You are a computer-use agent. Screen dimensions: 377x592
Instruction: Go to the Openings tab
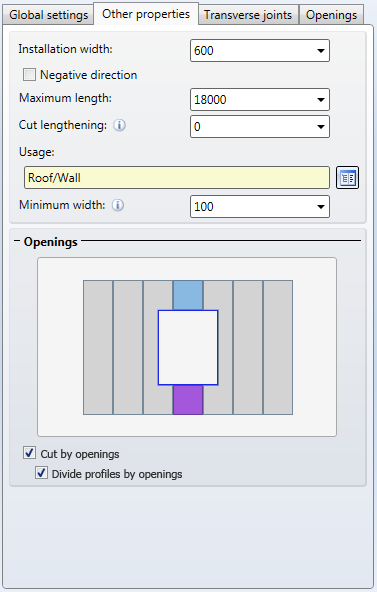(x=331, y=15)
